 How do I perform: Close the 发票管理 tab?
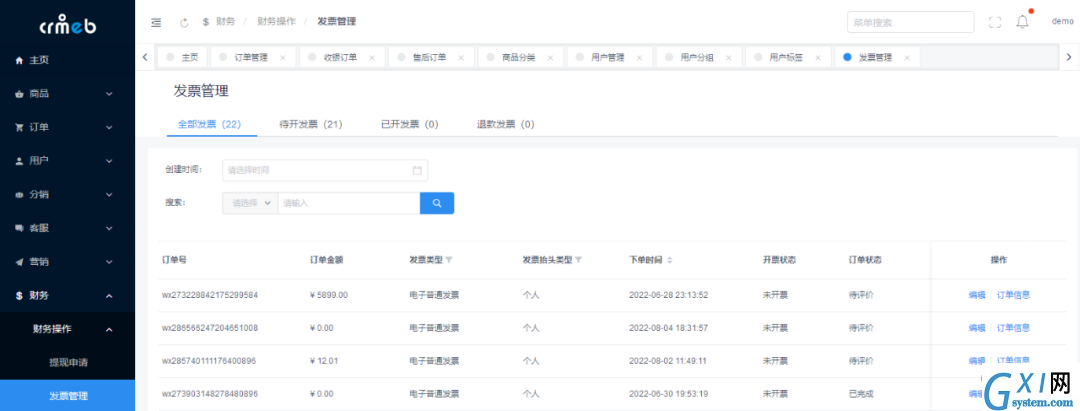pos(907,58)
